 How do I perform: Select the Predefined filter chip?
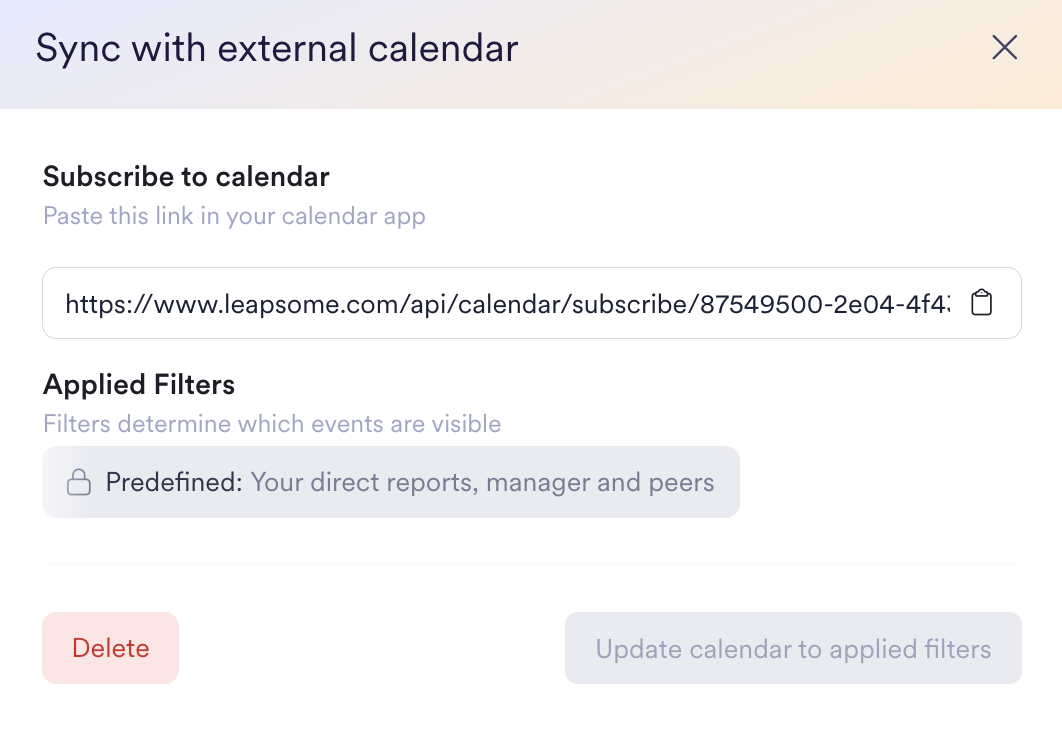[x=390, y=483]
